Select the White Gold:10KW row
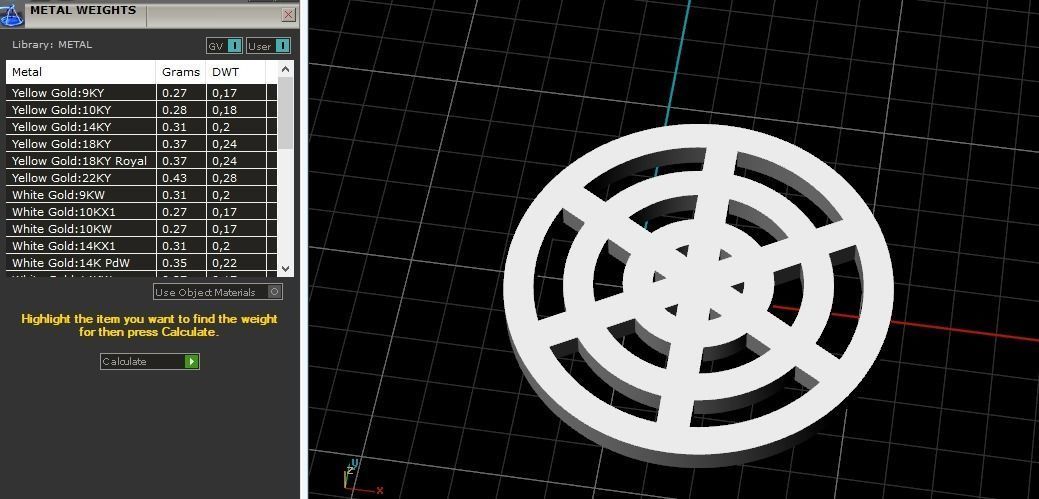This screenshot has height=499, width=1039. pyautogui.click(x=141, y=229)
